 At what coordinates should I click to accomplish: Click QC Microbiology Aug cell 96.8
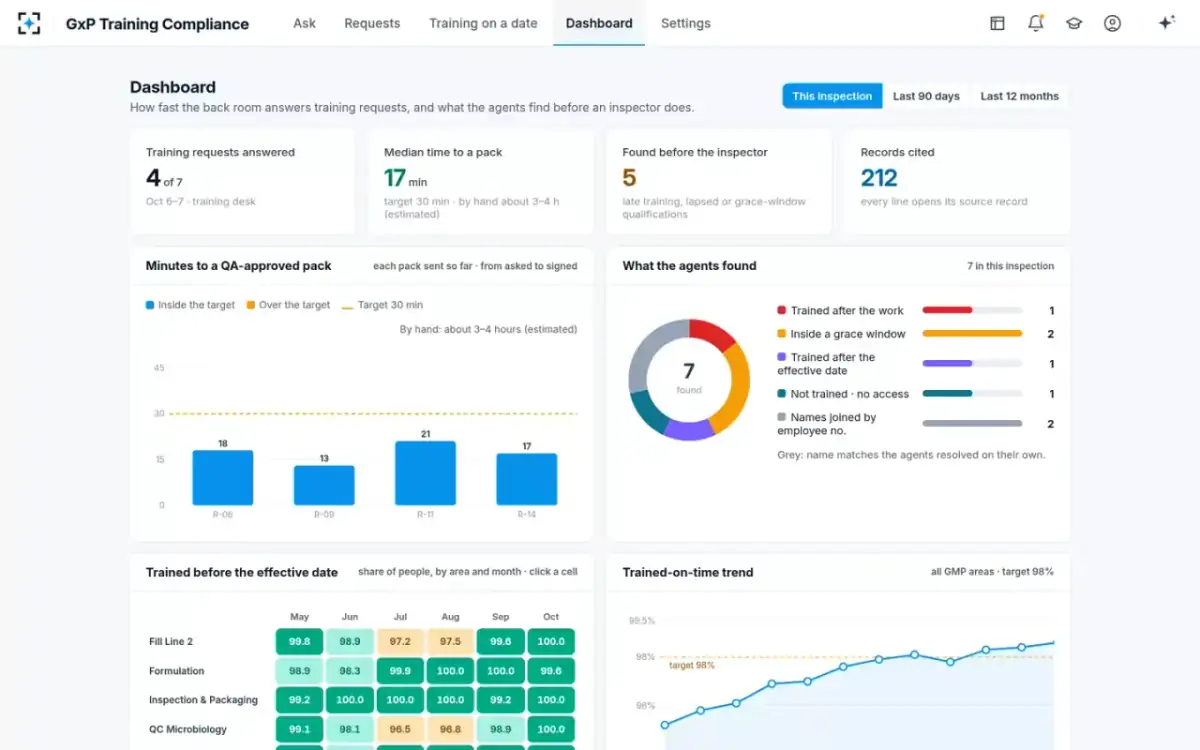(450, 730)
